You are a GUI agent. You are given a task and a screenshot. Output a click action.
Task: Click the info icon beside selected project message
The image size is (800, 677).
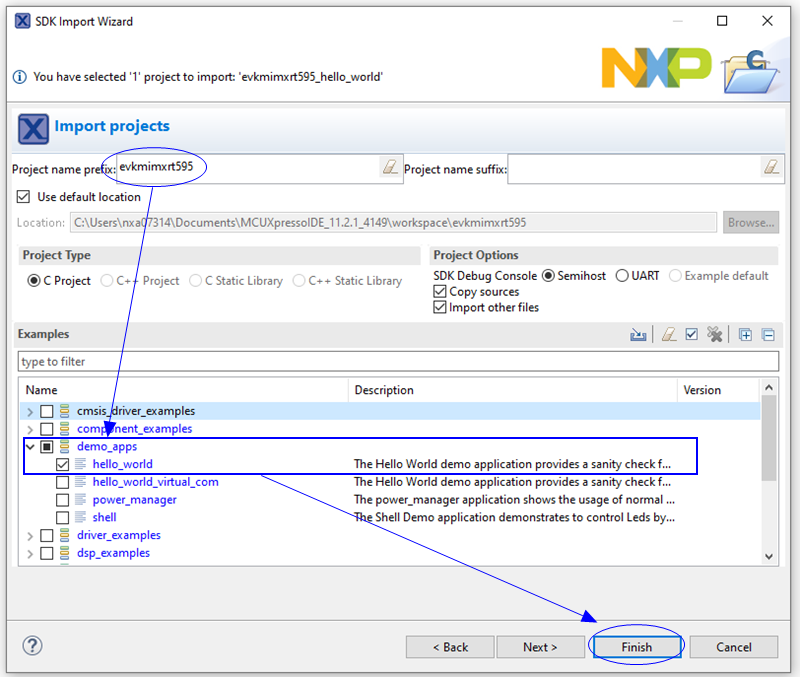pos(19,77)
